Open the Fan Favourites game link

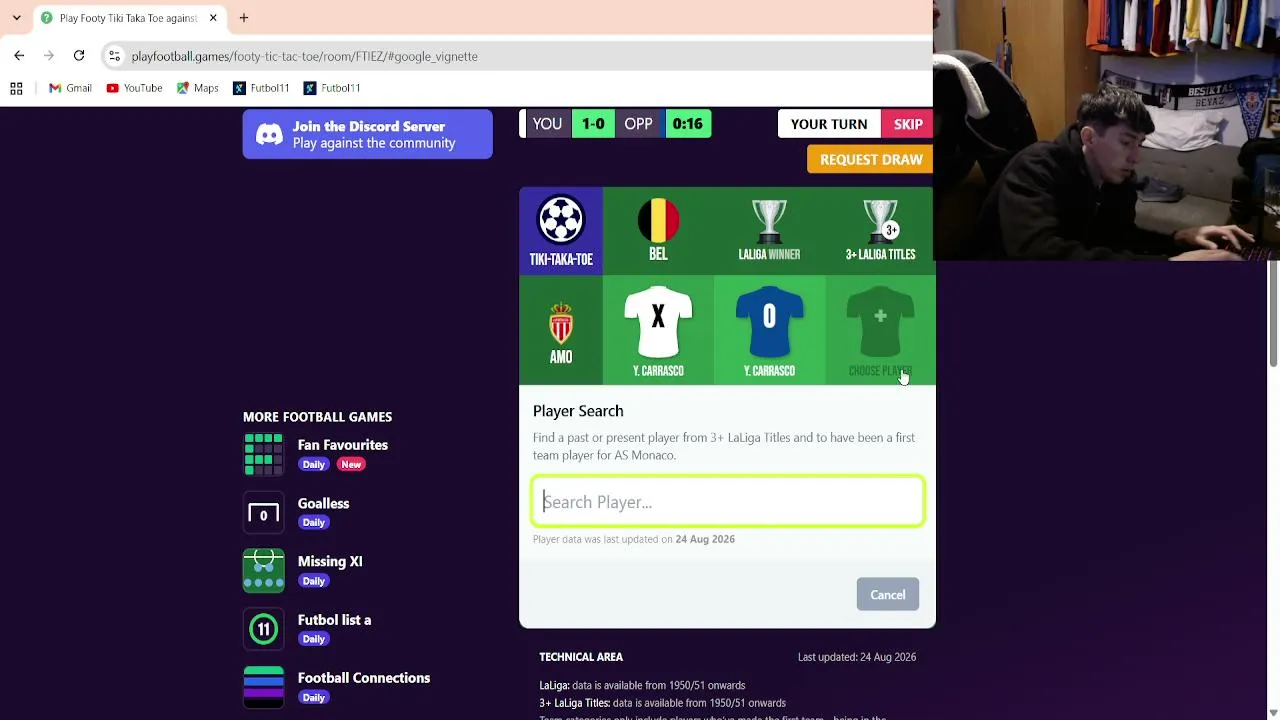click(x=343, y=445)
